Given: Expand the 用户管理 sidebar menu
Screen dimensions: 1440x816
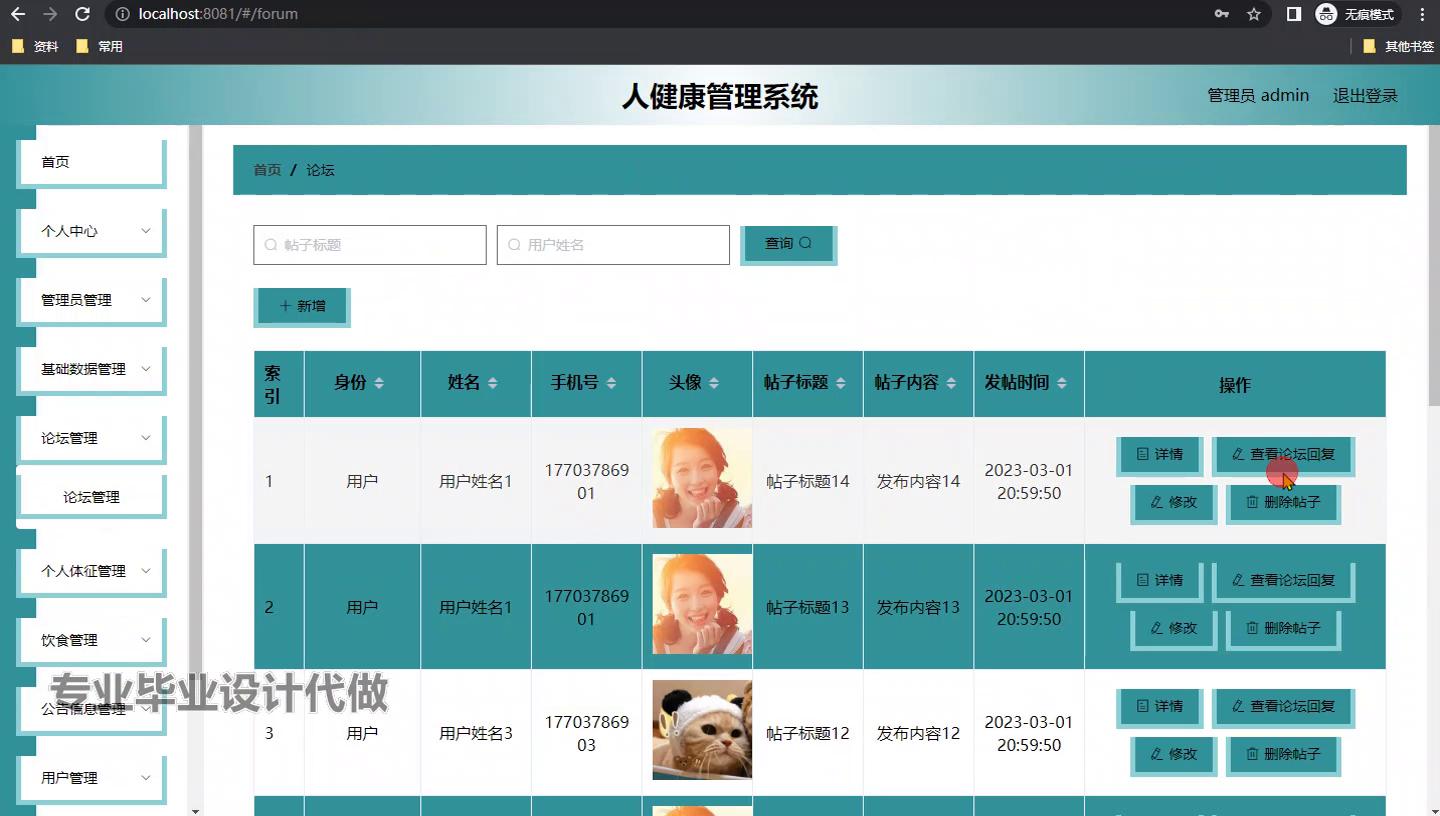Looking at the screenshot, I should pyautogui.click(x=91, y=778).
